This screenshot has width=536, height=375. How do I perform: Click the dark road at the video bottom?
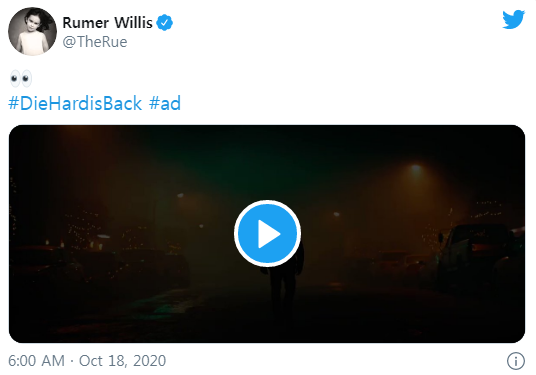tap(267, 328)
